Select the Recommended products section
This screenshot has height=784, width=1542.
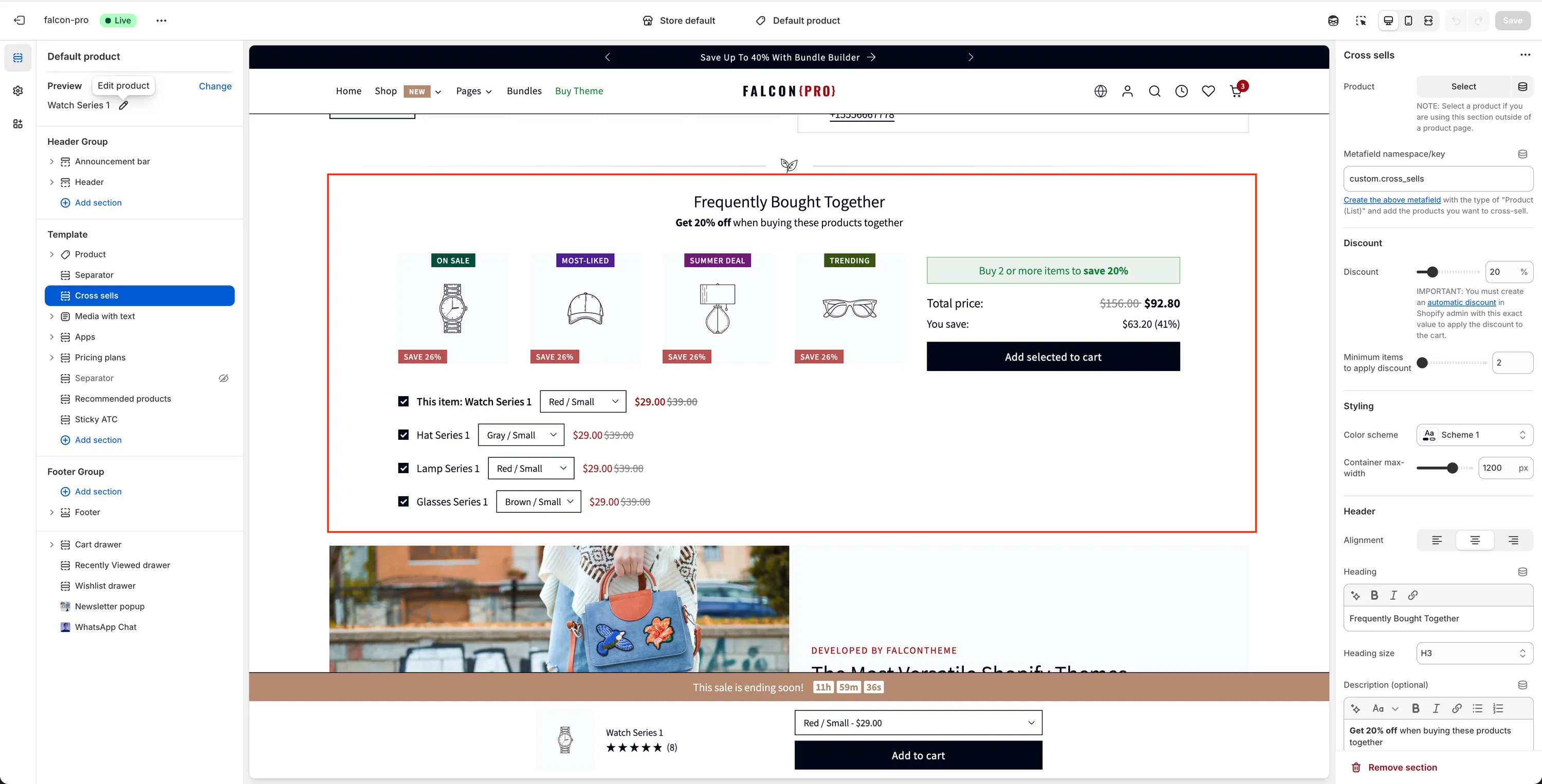123,399
